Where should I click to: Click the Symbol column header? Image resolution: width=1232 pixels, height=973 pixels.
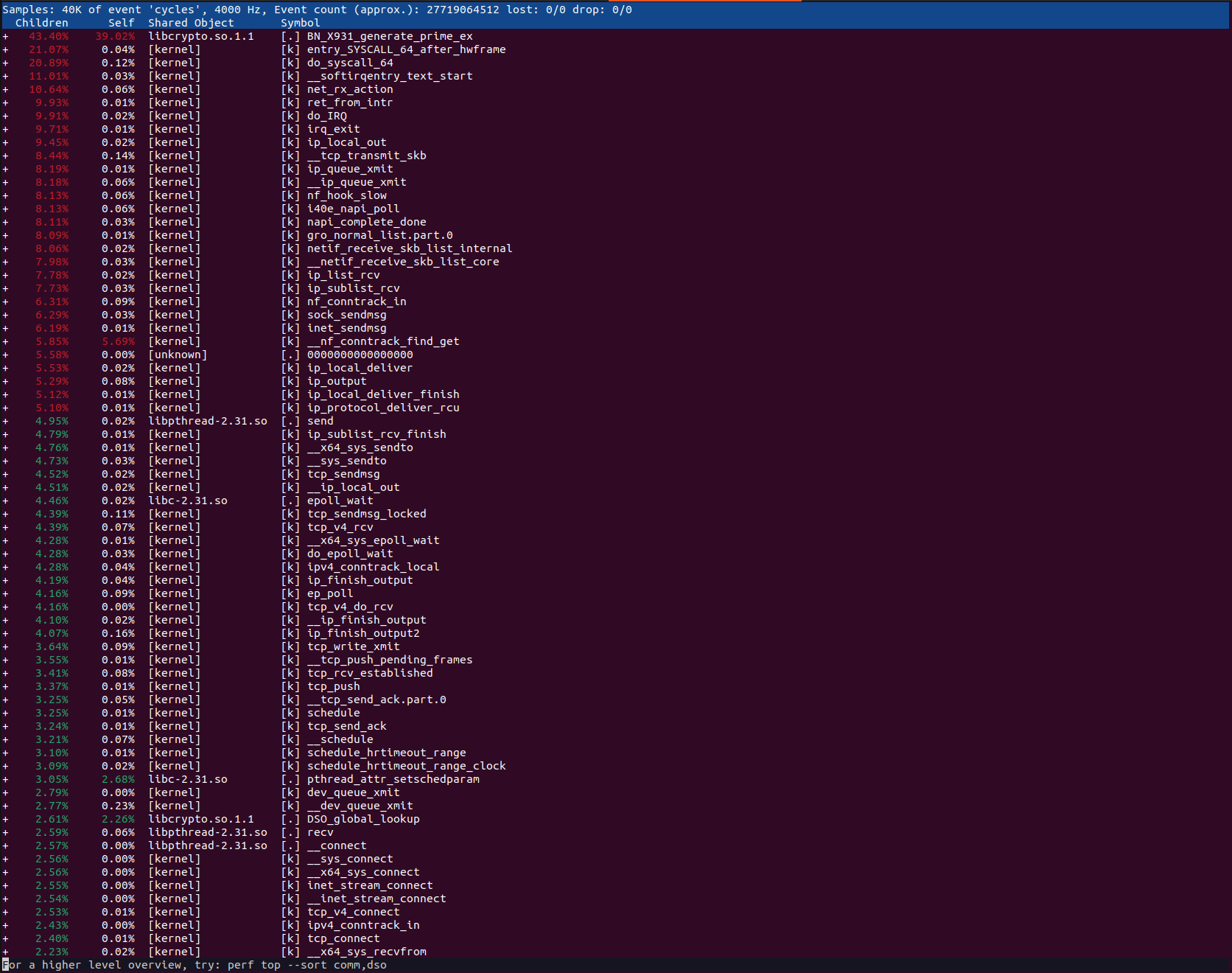point(299,22)
